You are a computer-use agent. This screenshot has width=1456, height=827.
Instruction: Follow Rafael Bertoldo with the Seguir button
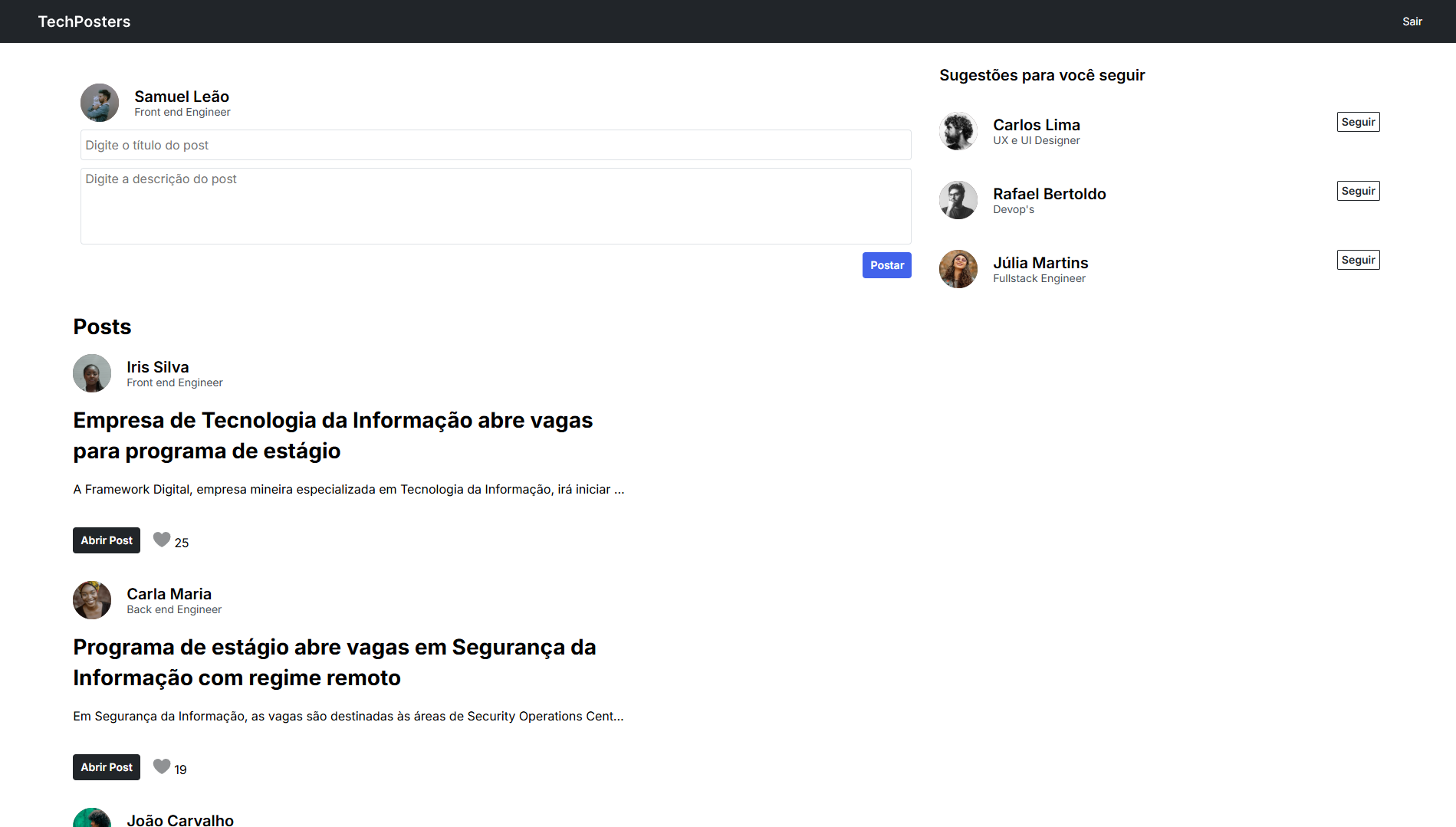click(1358, 190)
